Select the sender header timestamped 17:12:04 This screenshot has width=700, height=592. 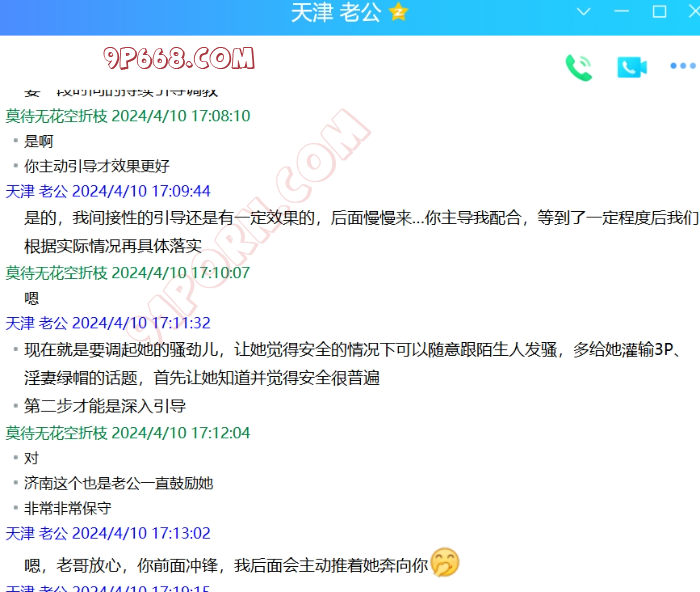[x=128, y=433]
